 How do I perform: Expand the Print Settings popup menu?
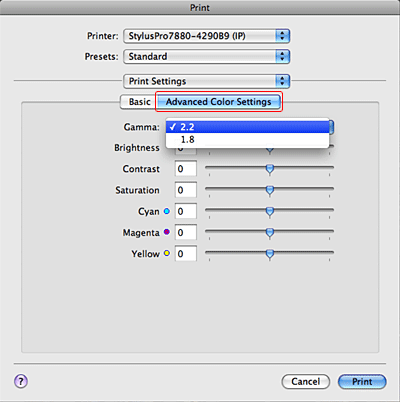(206, 81)
